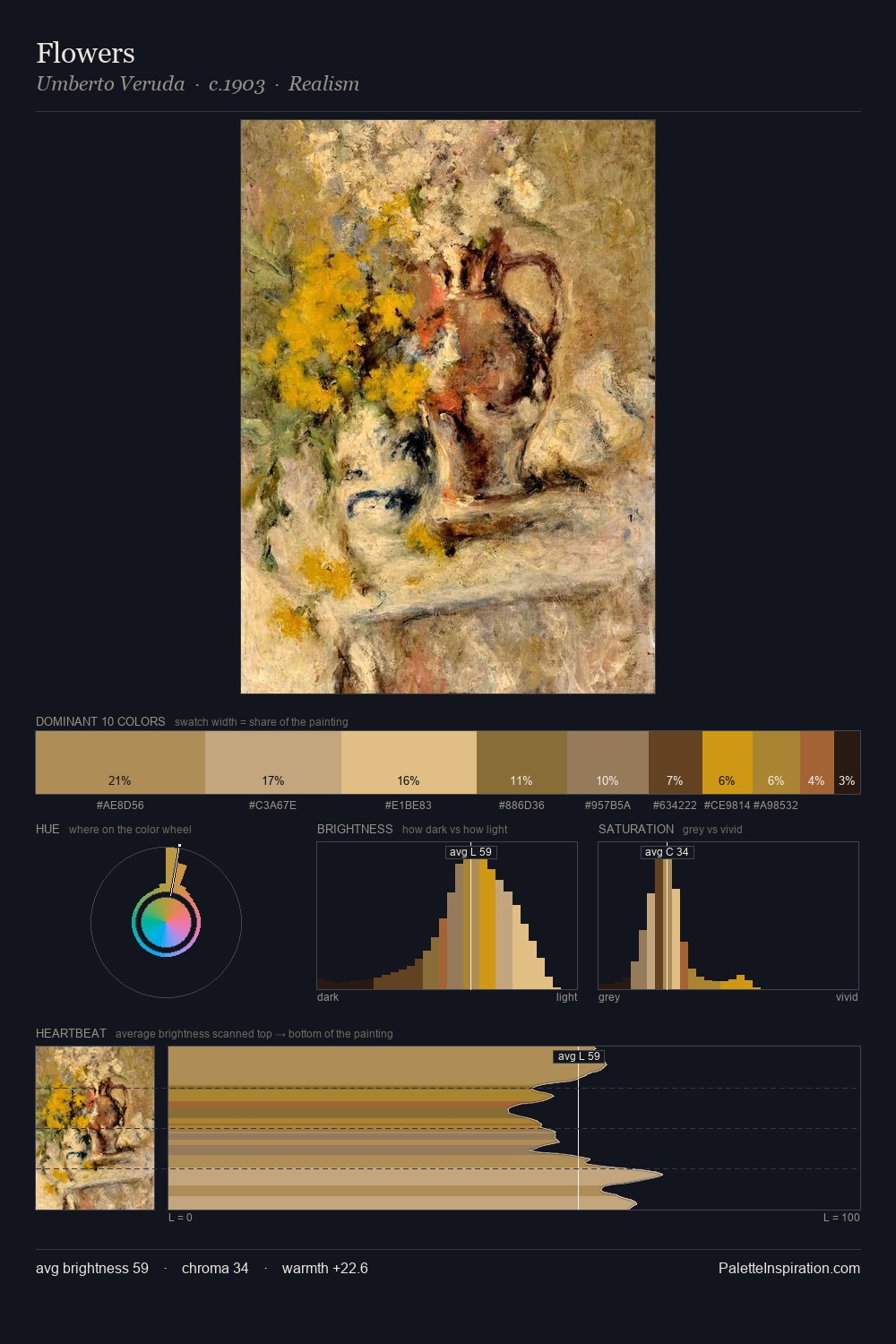Click the 10% taupe swatch
The height and width of the screenshot is (1344, 896).
(x=607, y=762)
